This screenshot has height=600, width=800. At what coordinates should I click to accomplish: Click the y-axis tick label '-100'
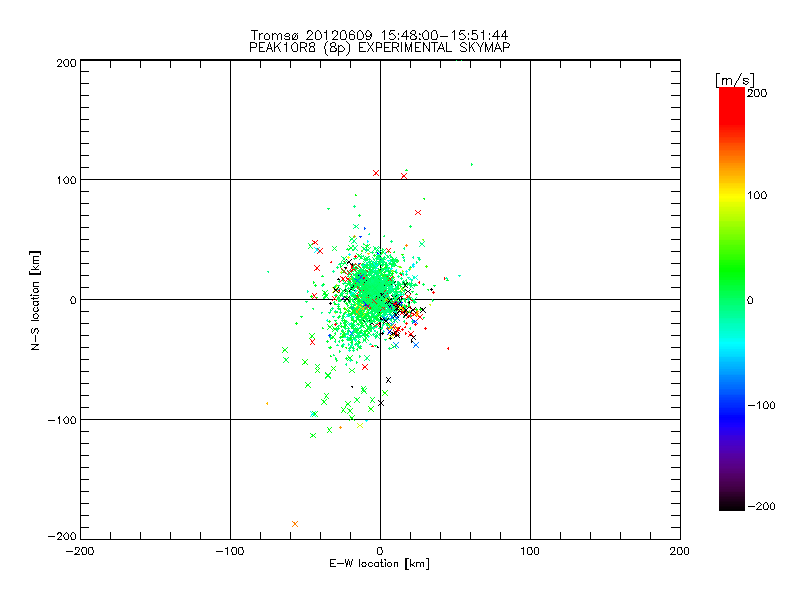point(62,420)
